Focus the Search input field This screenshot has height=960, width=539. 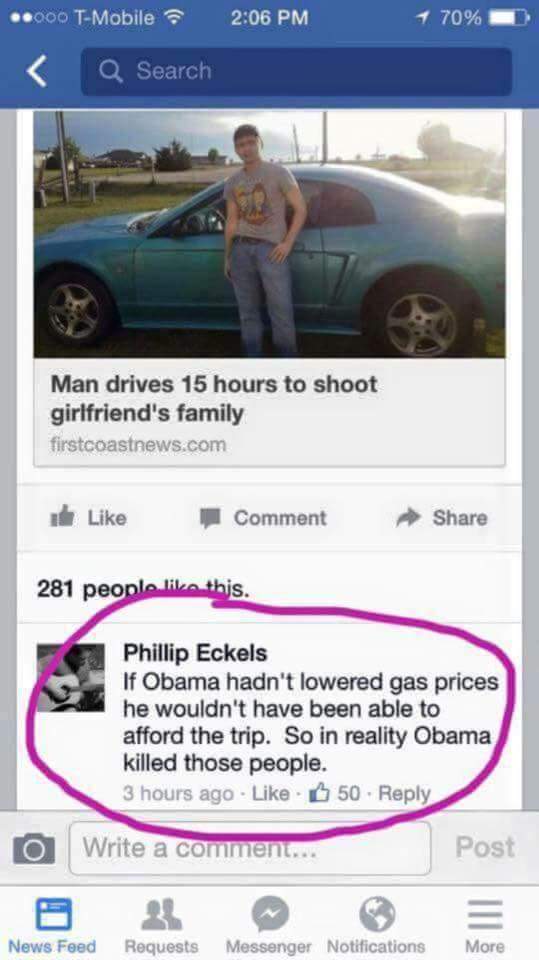(296, 72)
